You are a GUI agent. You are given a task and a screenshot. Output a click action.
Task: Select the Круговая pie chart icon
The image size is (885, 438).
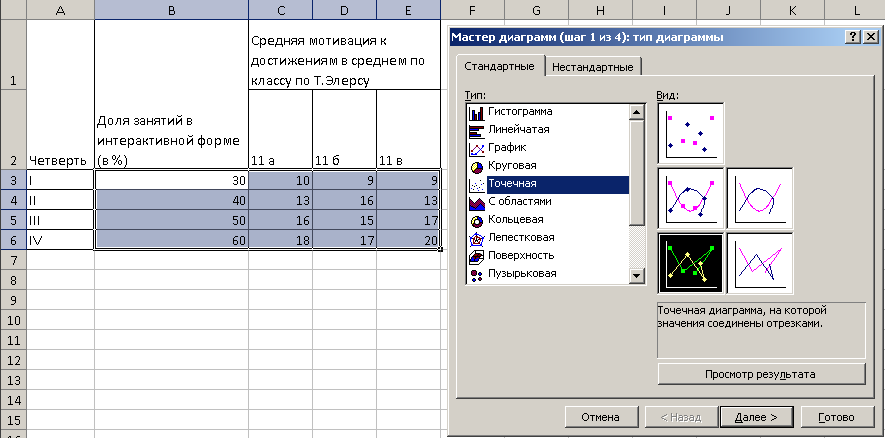tap(477, 167)
